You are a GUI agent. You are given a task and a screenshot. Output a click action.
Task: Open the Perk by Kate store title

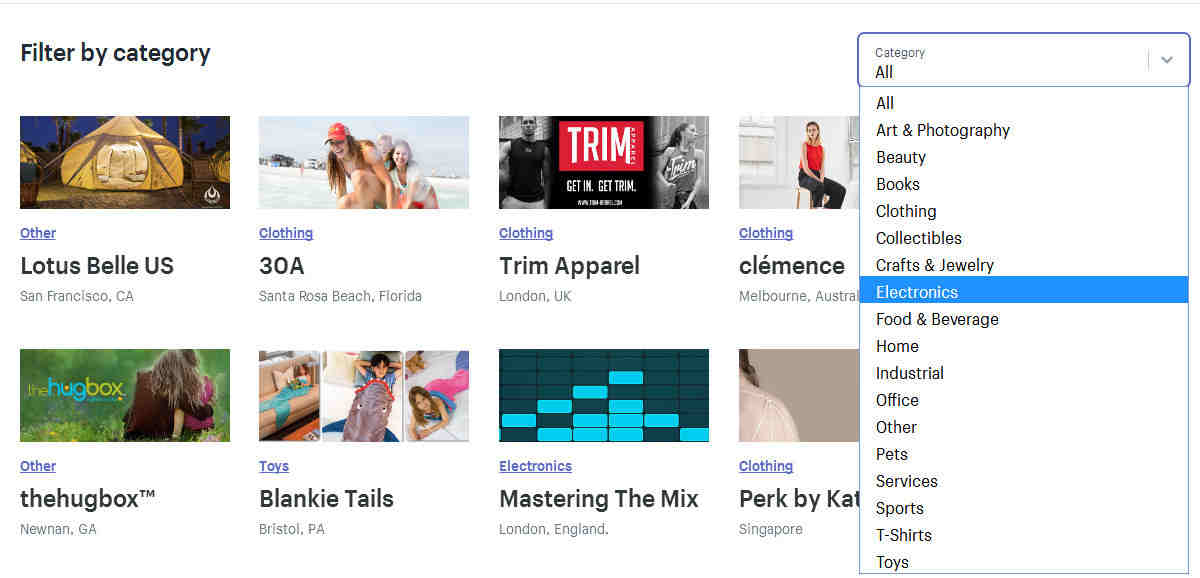tap(799, 499)
